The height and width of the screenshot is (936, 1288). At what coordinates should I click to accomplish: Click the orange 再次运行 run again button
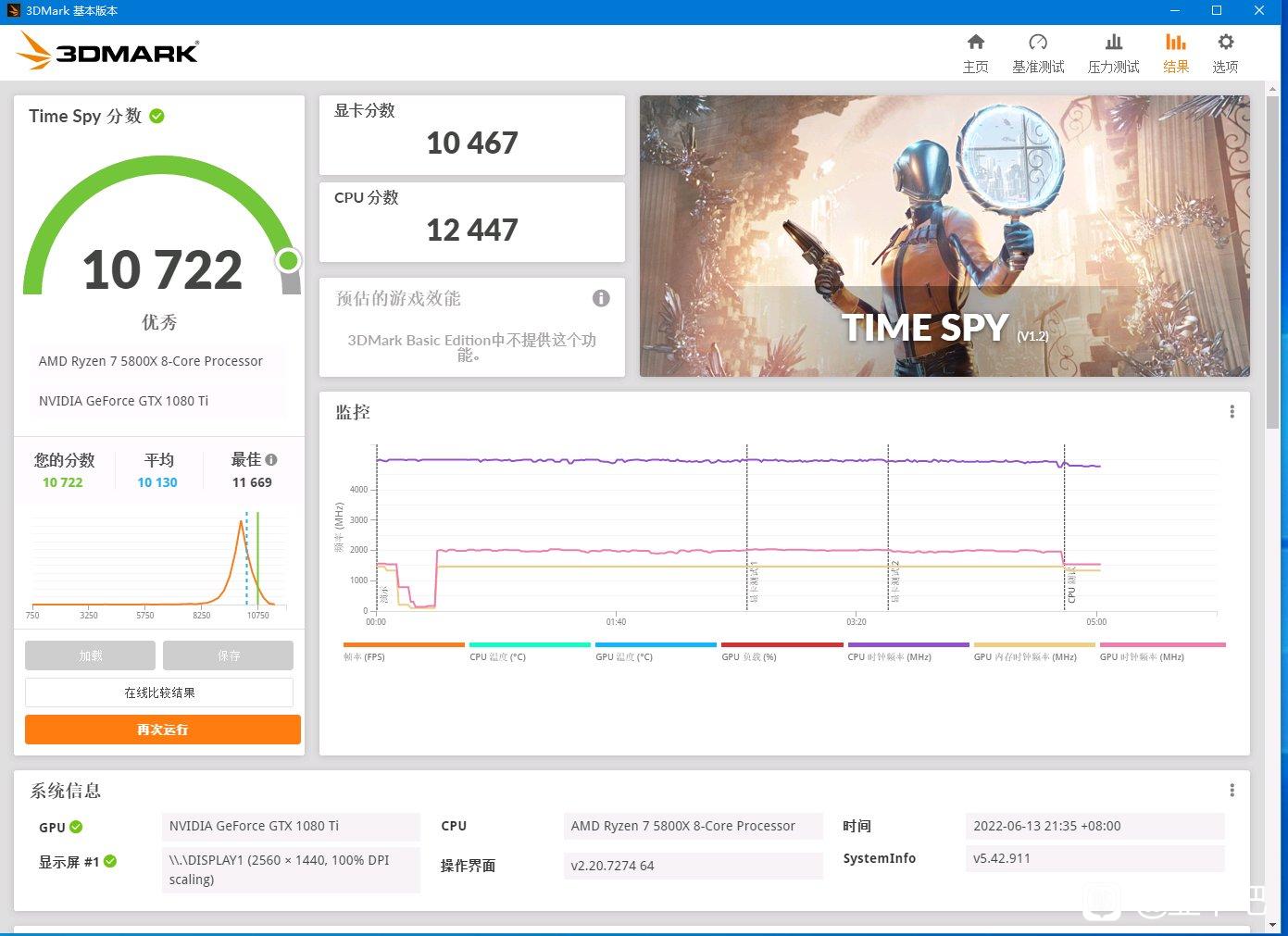pyautogui.click(x=163, y=730)
